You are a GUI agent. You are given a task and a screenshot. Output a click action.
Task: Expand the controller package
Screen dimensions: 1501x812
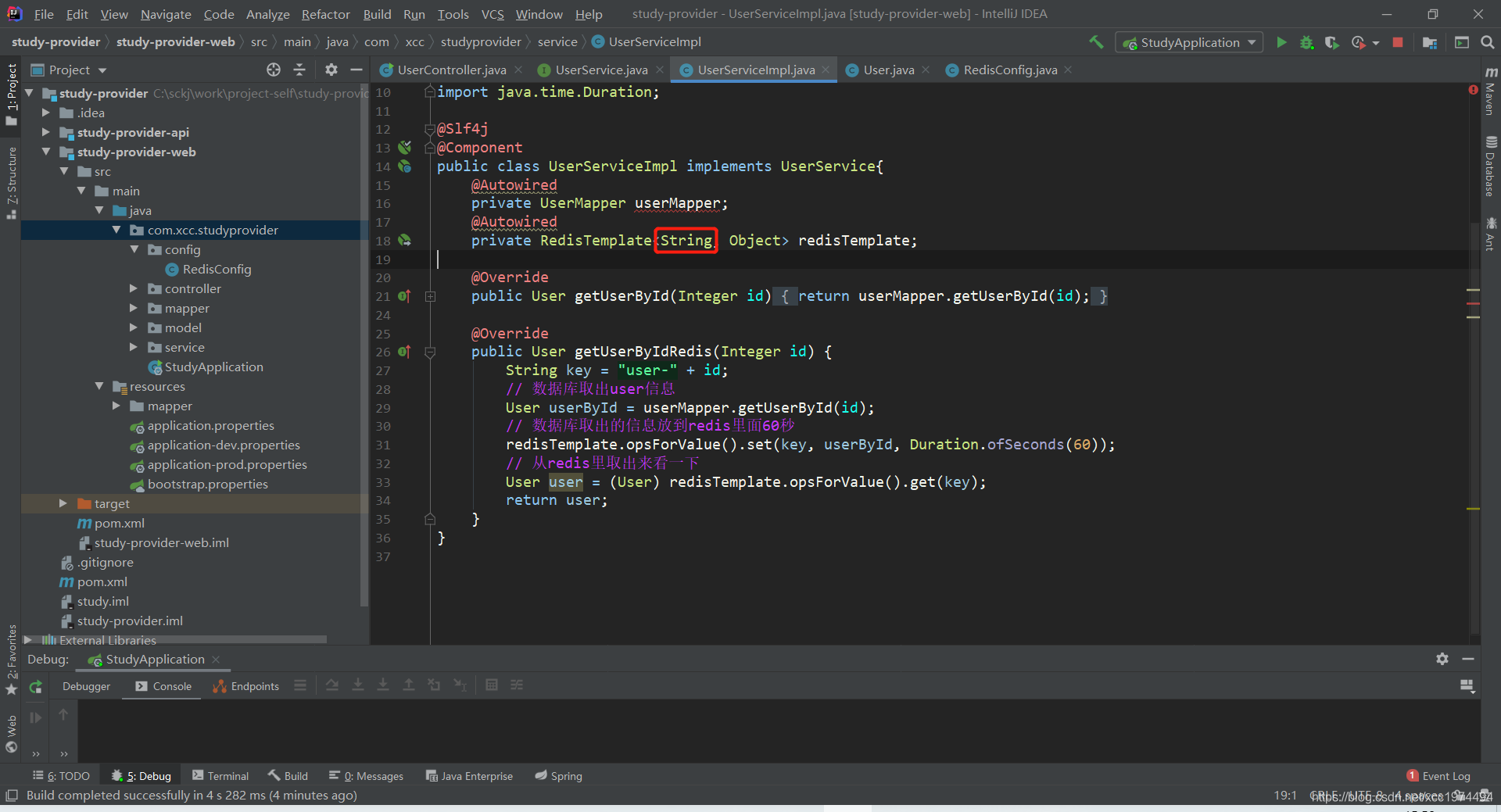point(134,288)
